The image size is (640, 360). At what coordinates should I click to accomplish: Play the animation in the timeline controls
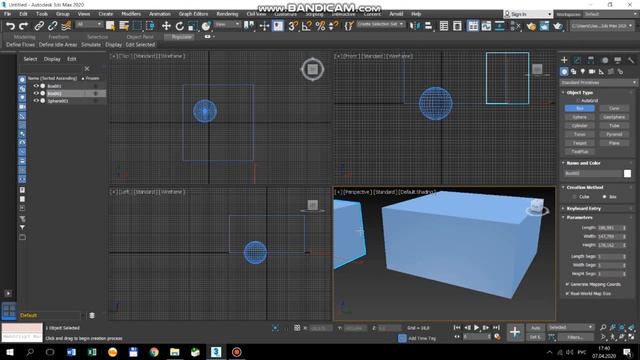[x=476, y=327]
